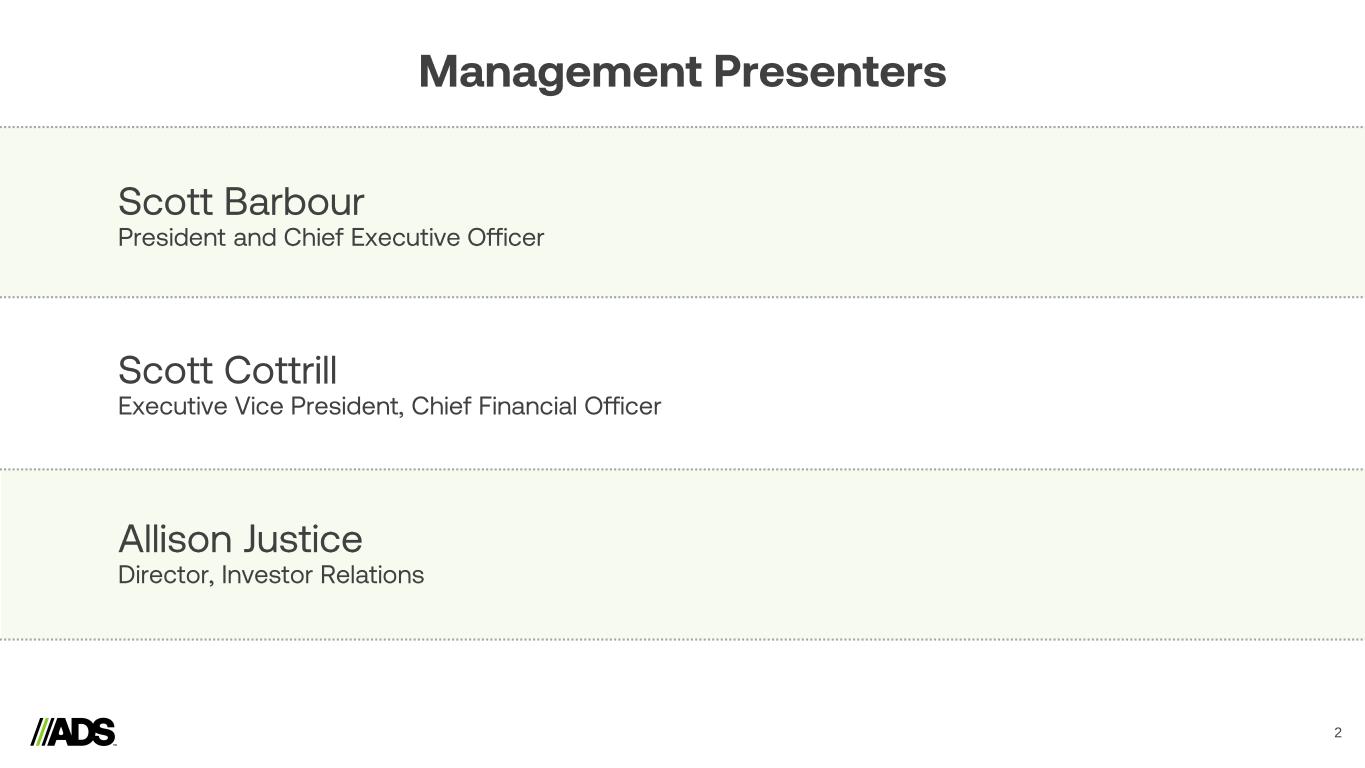Click Executive Vice President, Chief Financial Officer

[389, 407]
